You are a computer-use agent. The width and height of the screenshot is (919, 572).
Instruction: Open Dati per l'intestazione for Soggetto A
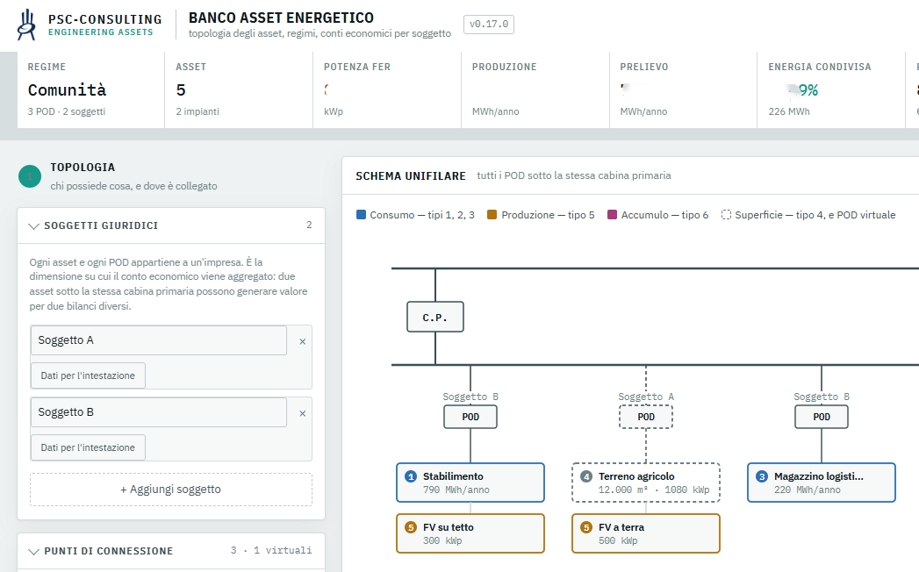[88, 376]
